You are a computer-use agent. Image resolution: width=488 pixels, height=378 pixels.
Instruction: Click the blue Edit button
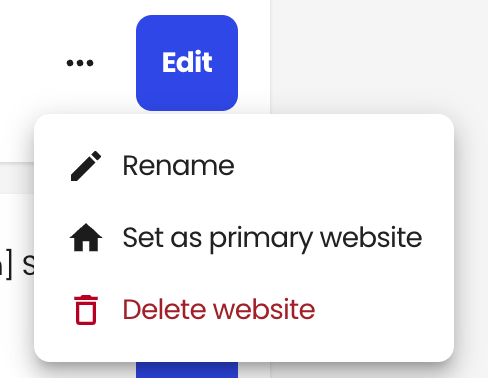tap(187, 63)
